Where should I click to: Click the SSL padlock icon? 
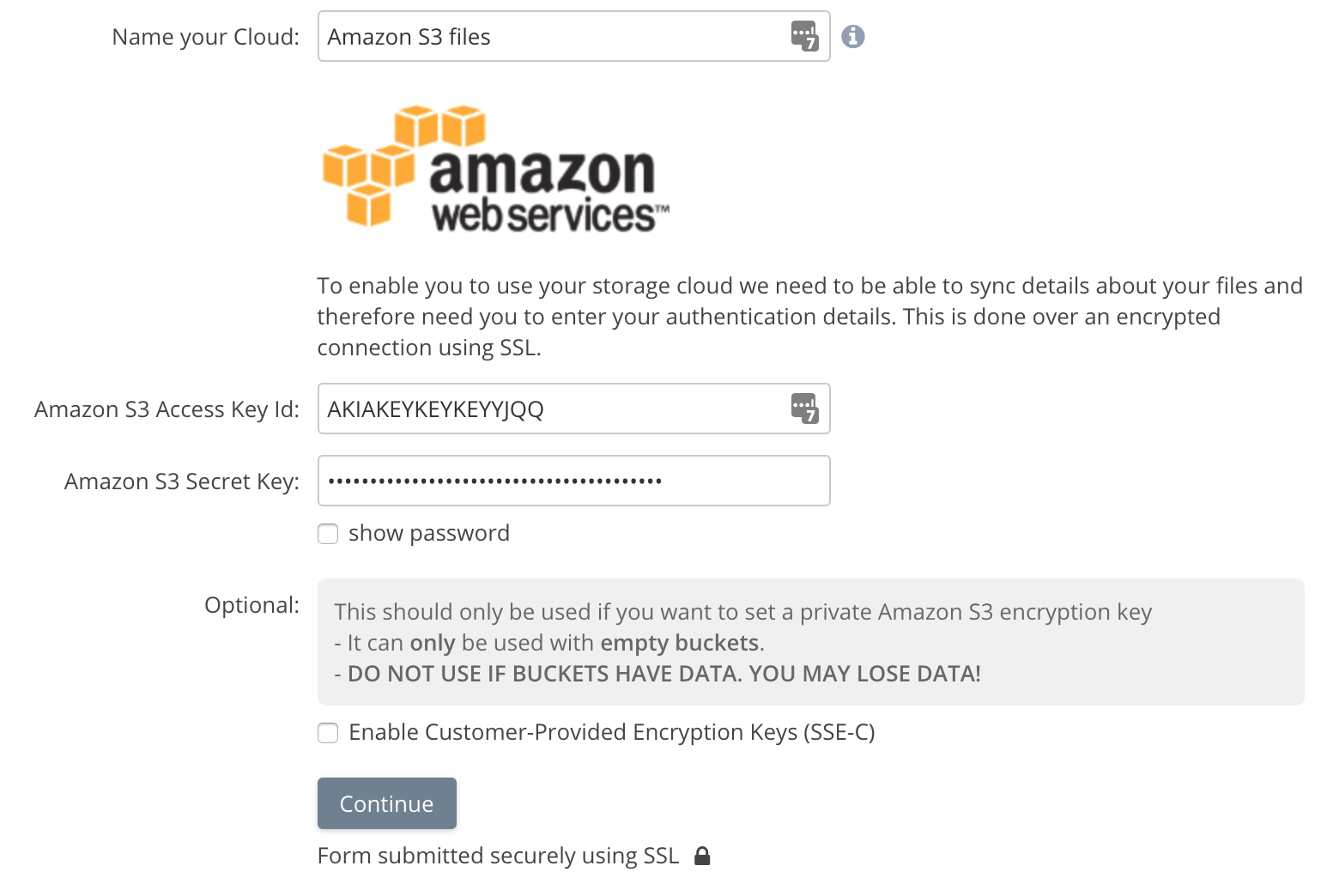click(x=702, y=856)
